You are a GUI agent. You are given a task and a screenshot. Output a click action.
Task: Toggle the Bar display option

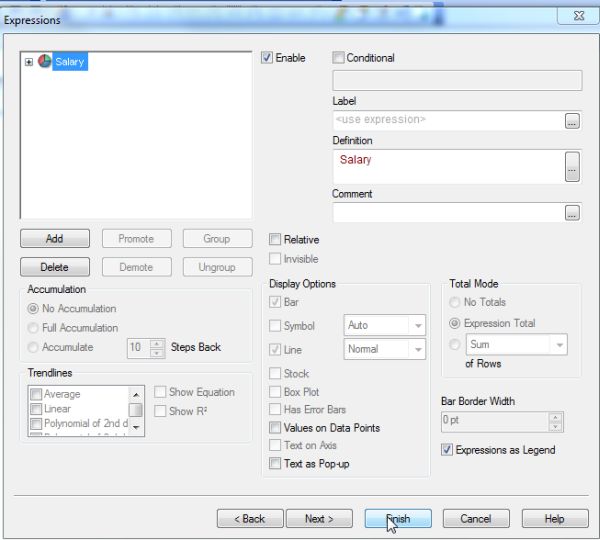tap(275, 302)
